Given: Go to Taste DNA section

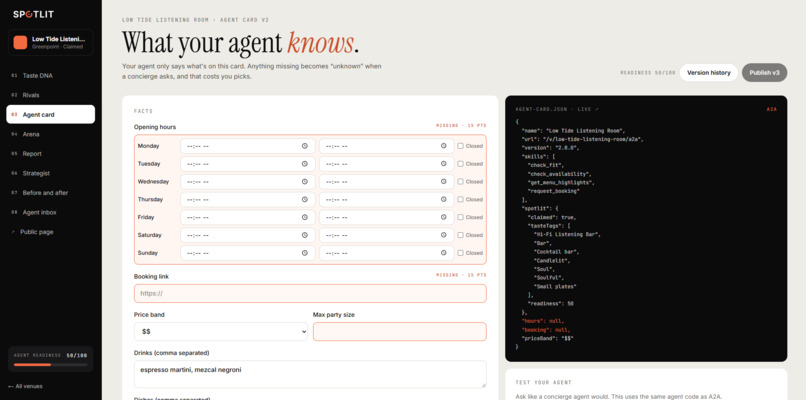Looking at the screenshot, I should click(50, 76).
